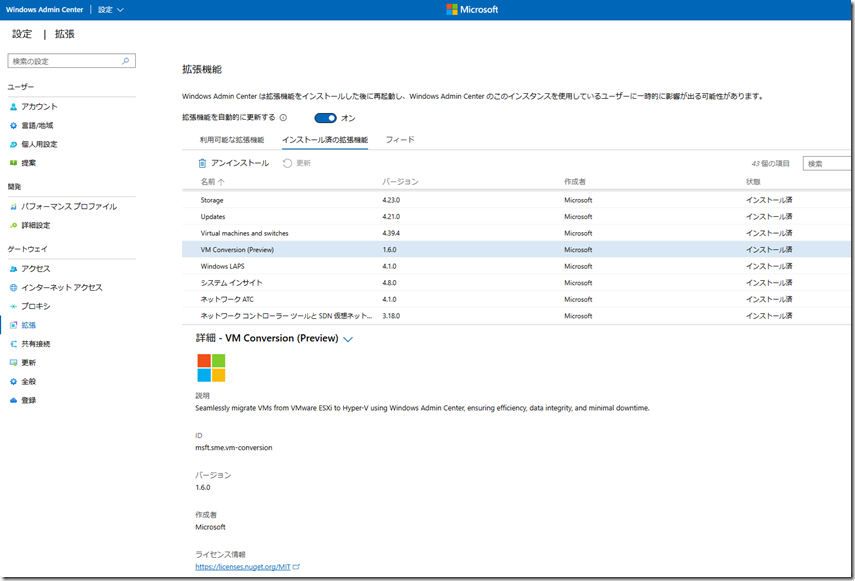Click the インターネット アクセス globe icon
This screenshot has height=581, width=855.
pos(14,288)
